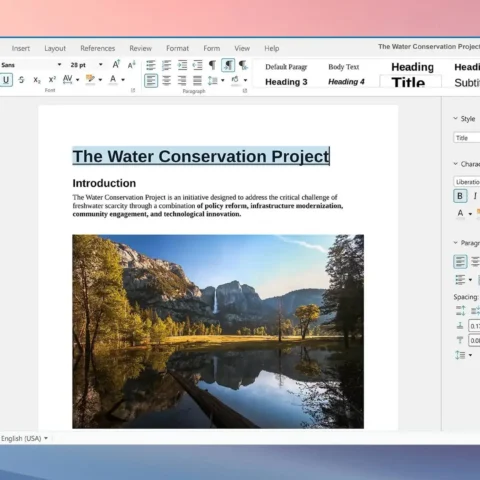Collapse the sidebar Character section
Image resolution: width=480 pixels, height=480 pixels.
456,164
